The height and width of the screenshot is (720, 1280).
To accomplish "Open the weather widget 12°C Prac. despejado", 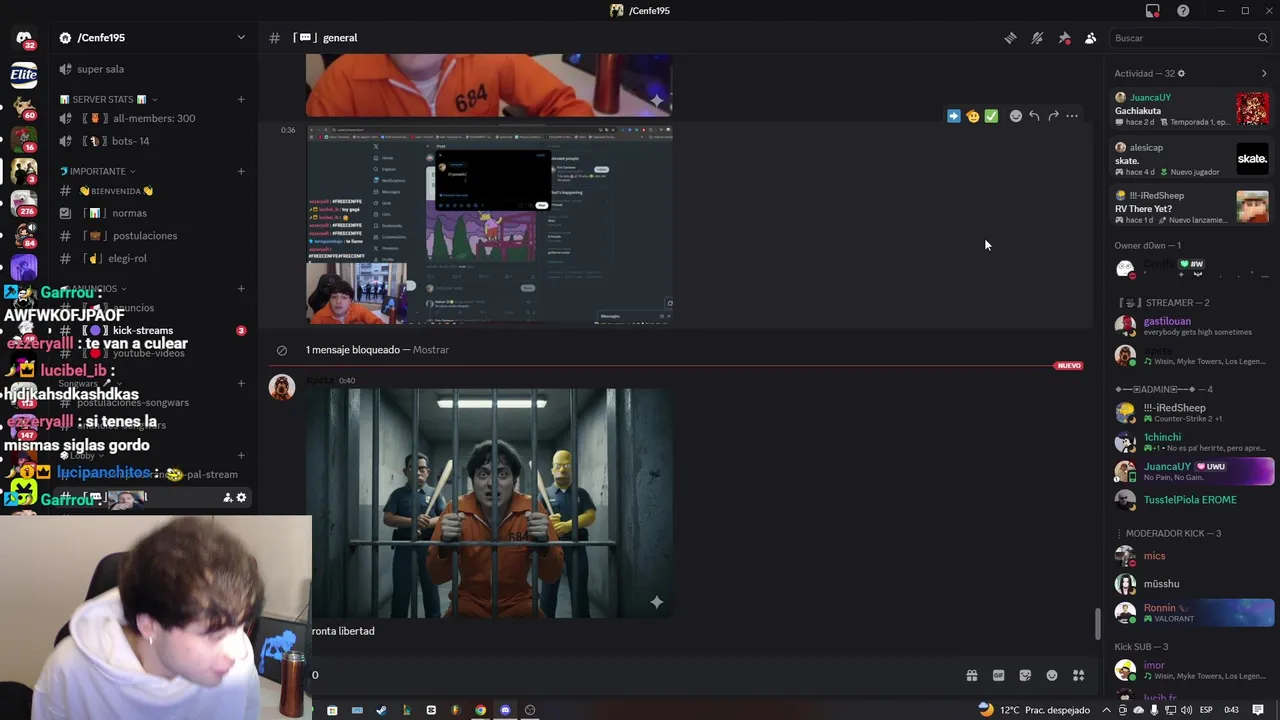I will [x=1034, y=710].
